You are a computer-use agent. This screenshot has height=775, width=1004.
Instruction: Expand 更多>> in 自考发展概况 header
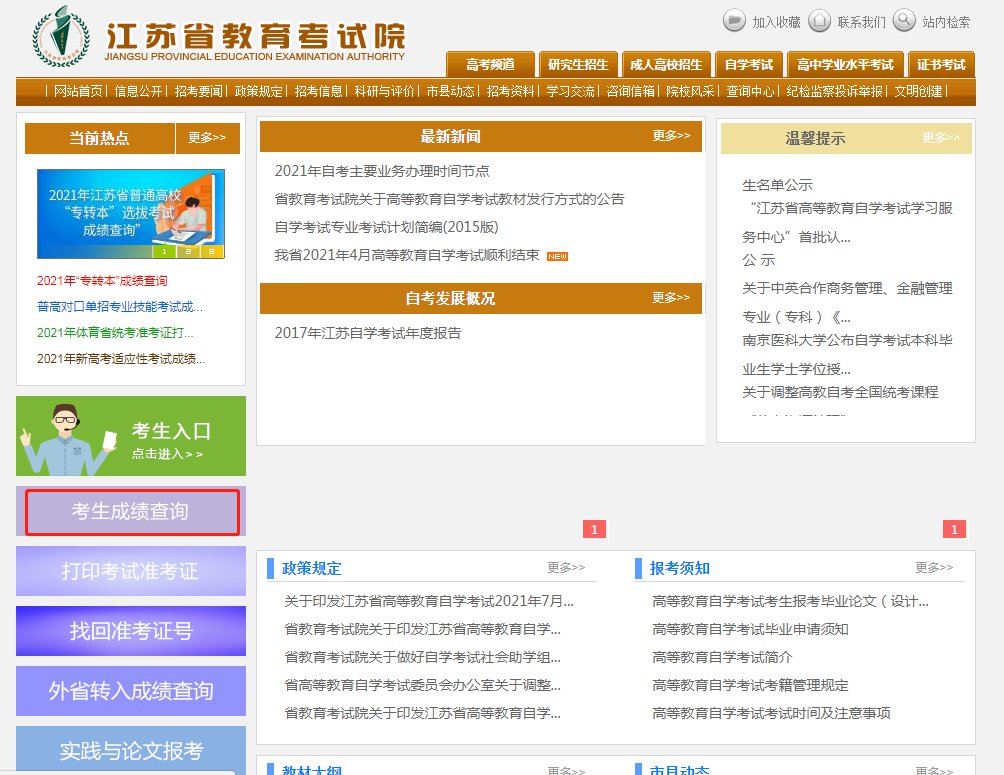[x=671, y=298]
